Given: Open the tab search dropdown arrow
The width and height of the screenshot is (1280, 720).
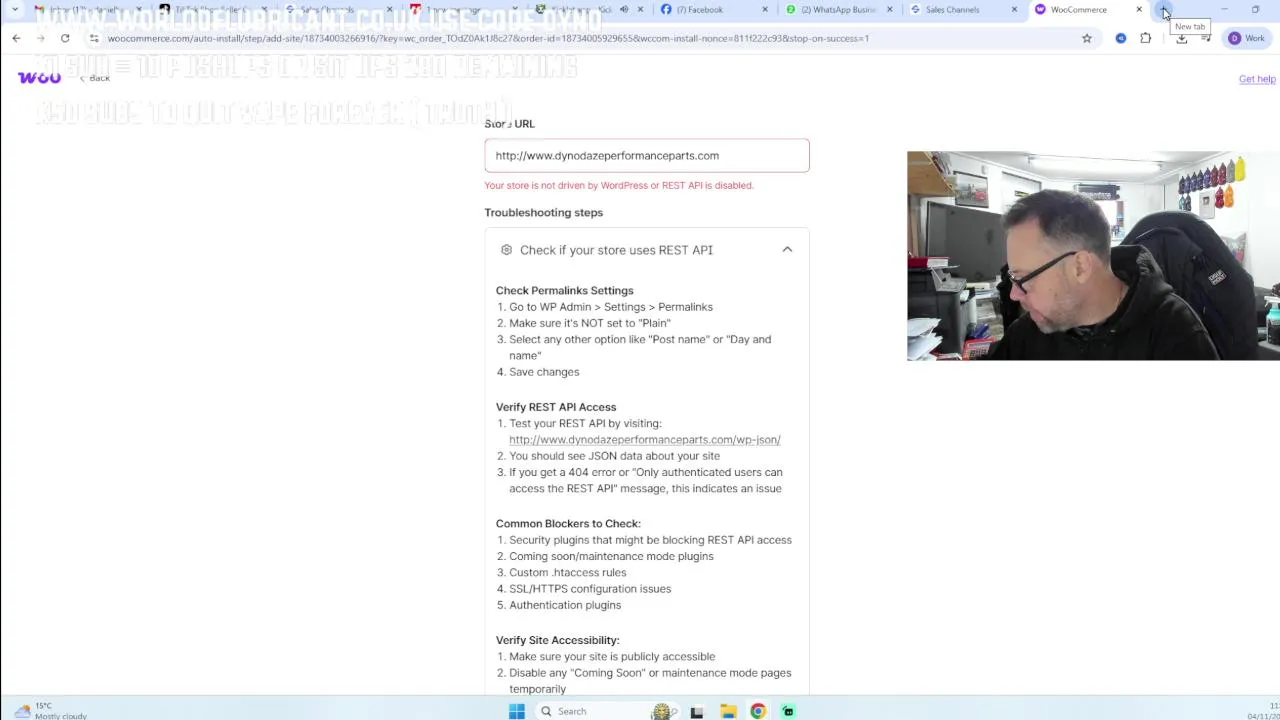Looking at the screenshot, I should click(14, 10).
